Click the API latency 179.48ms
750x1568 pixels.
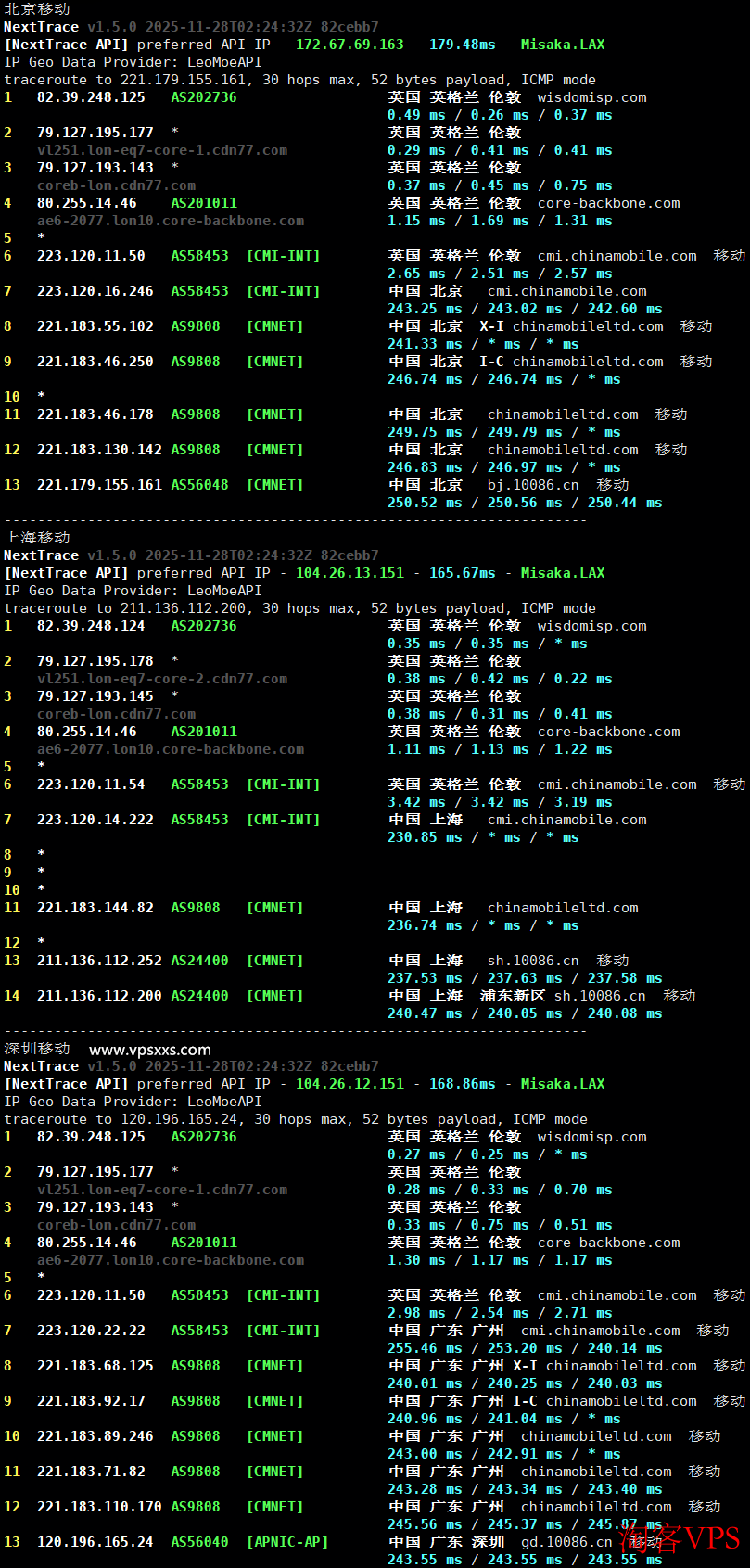coord(462,45)
